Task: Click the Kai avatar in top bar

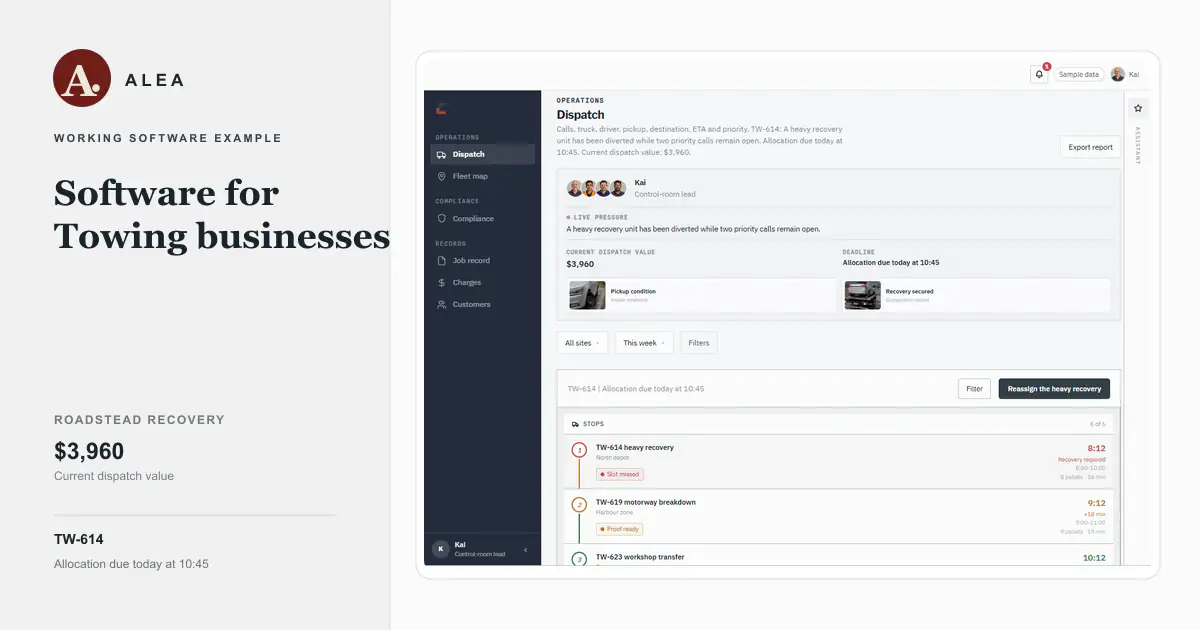Action: [1117, 74]
